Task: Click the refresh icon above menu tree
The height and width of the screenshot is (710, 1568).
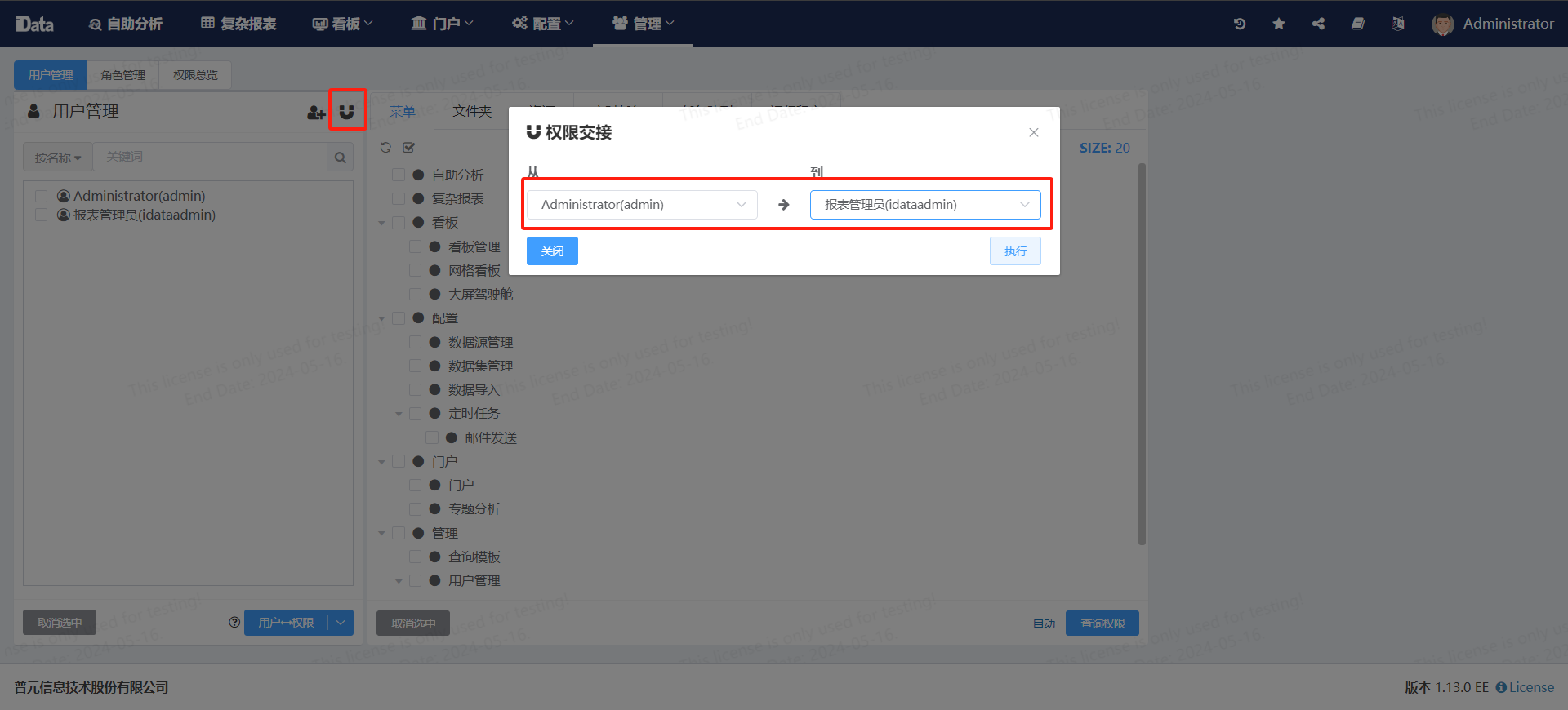Action: coord(385,148)
